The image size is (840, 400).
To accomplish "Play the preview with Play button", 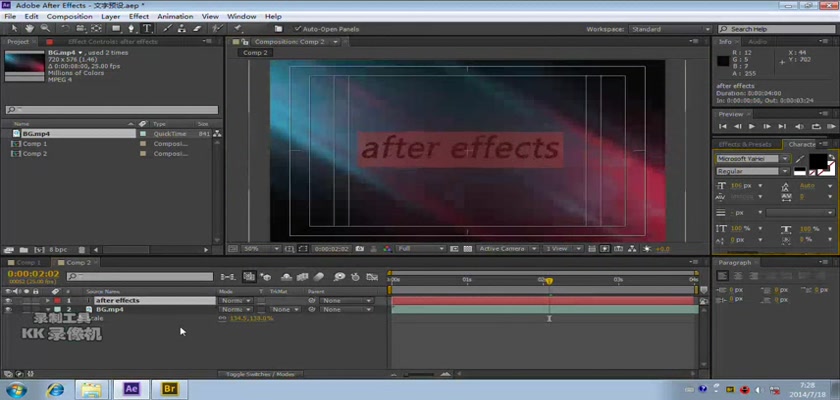I will pyautogui.click(x=752, y=126).
